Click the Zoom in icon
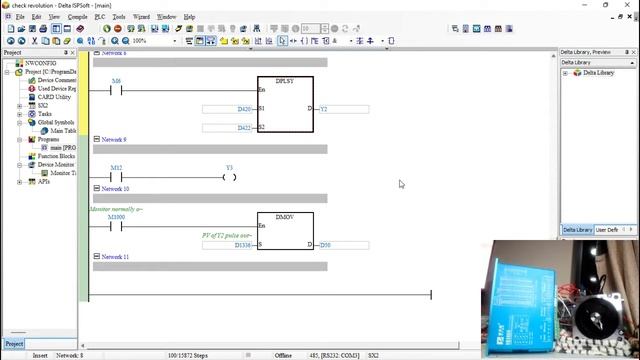 click(x=115, y=41)
